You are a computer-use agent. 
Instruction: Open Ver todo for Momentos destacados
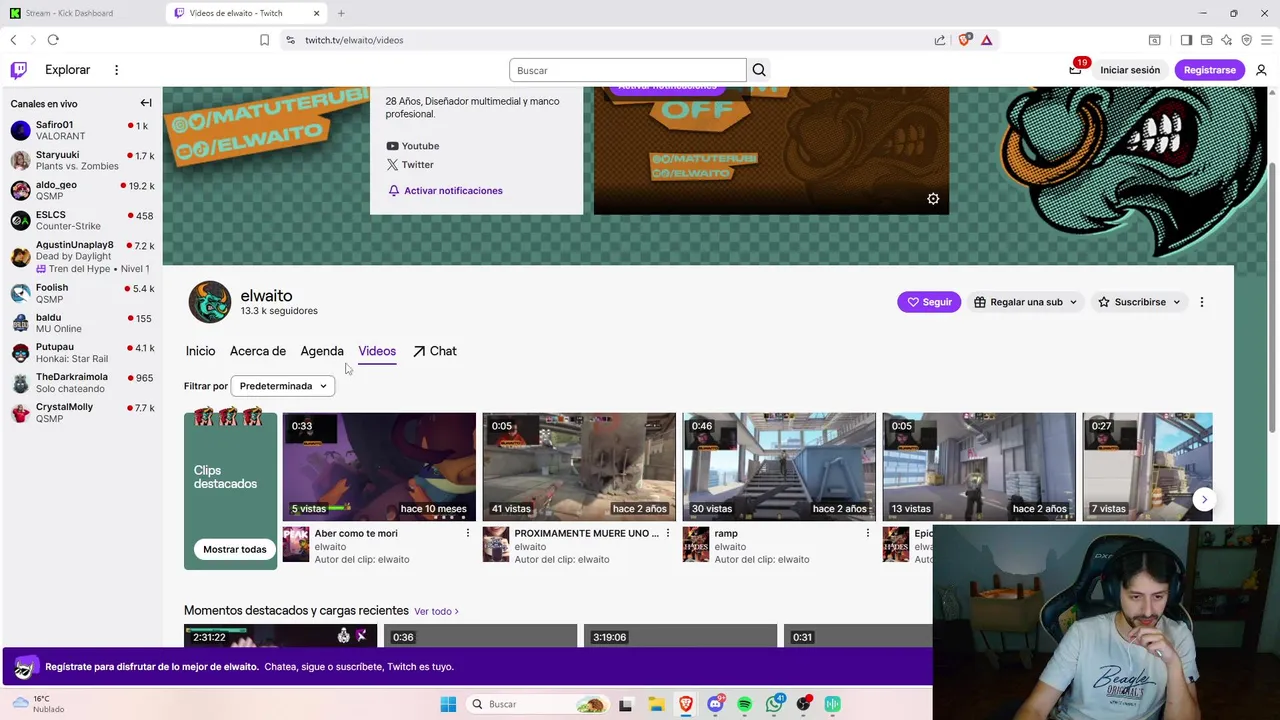(436, 611)
